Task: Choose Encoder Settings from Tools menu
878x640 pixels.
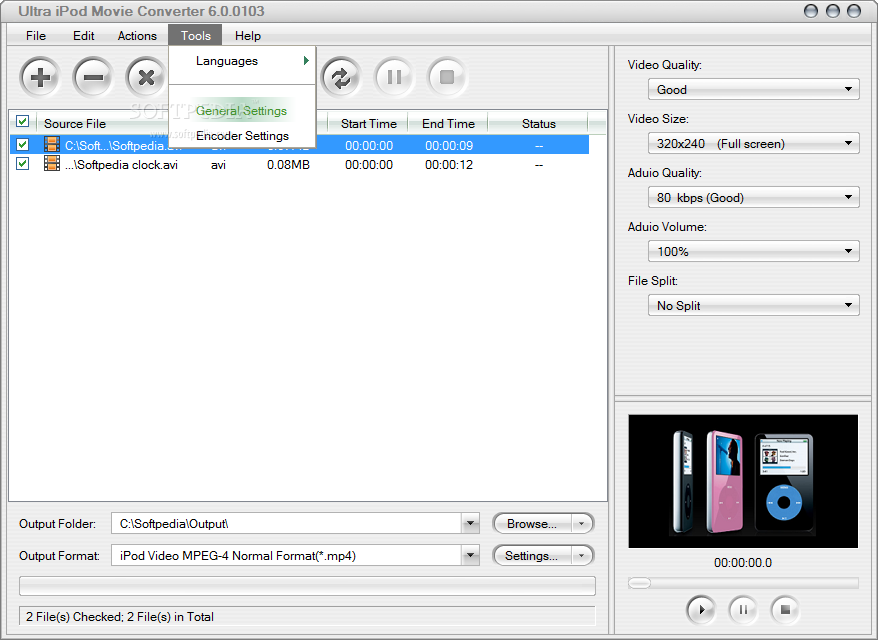Action: pos(242,136)
